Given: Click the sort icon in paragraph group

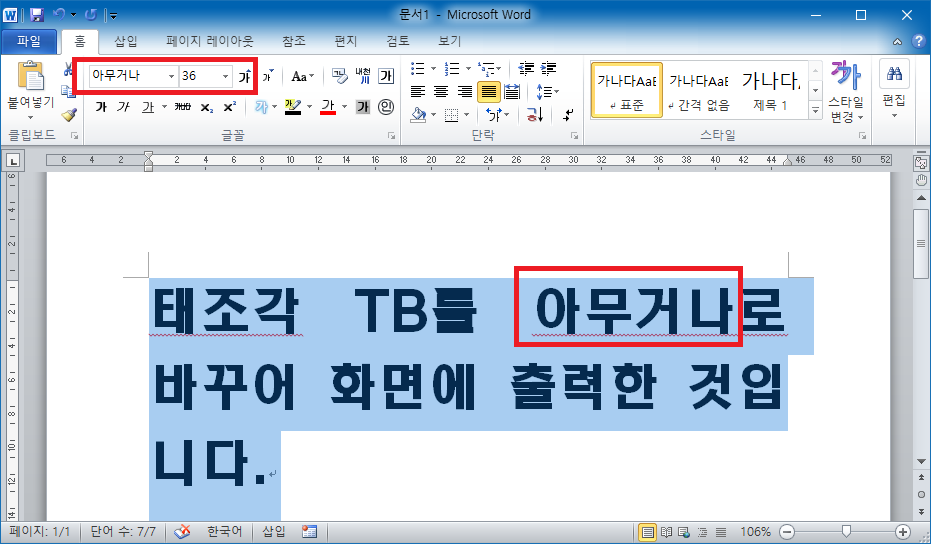Looking at the screenshot, I should click(x=535, y=114).
